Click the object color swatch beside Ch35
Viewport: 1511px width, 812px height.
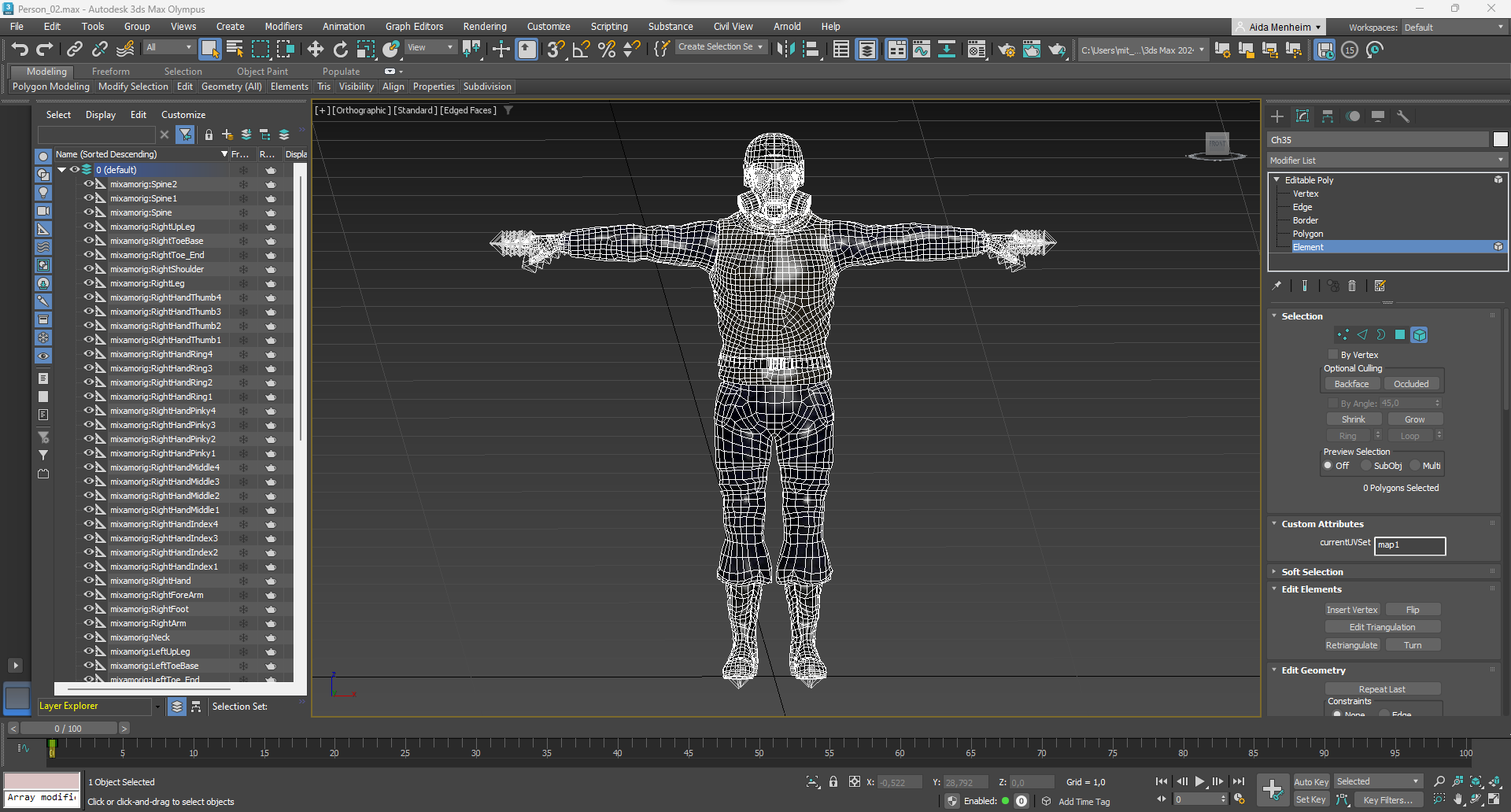[1500, 139]
